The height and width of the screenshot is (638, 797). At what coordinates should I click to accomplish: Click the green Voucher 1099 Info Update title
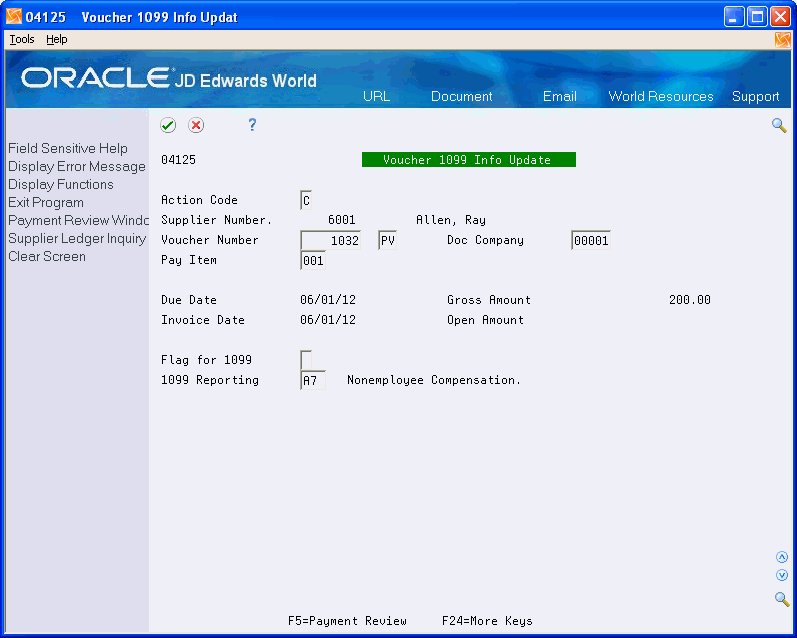click(469, 160)
